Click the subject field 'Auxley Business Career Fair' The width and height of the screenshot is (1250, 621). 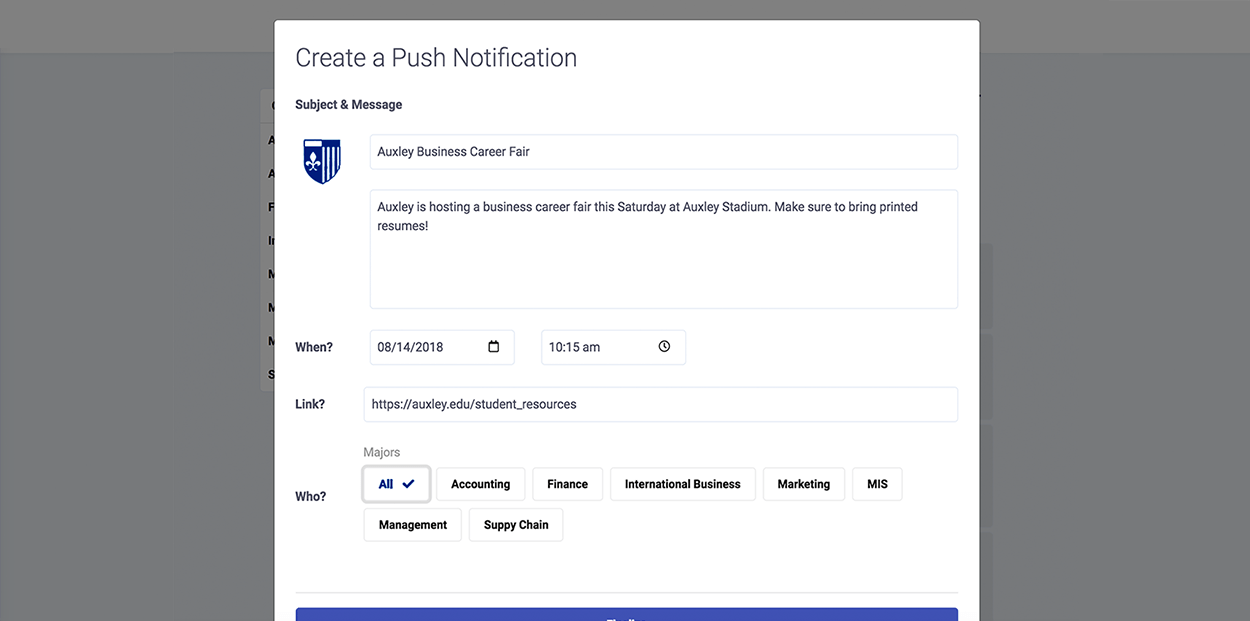[664, 152]
